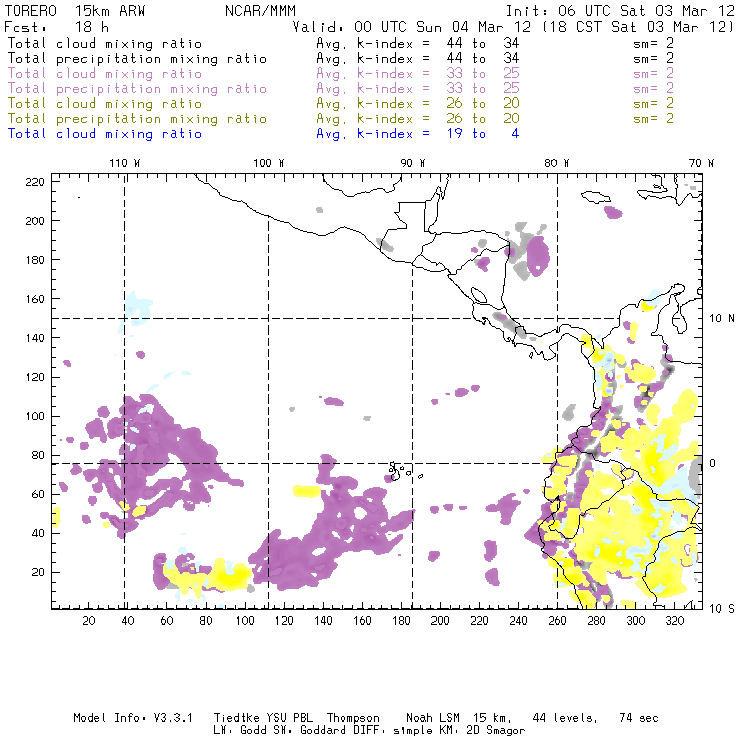
Task: Click the black "Total precipitation mixing ratio" legend row
Action: click(137, 59)
